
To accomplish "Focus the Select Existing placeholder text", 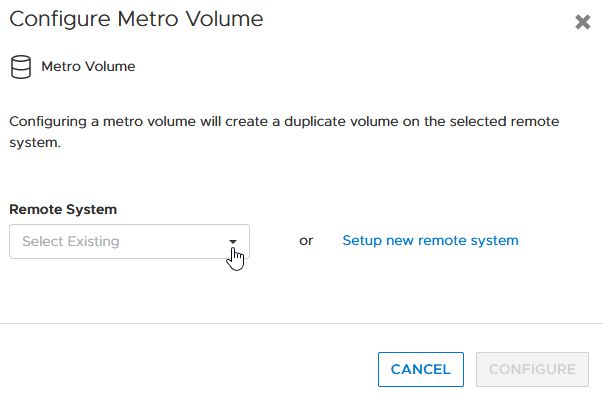I will 71,242.
